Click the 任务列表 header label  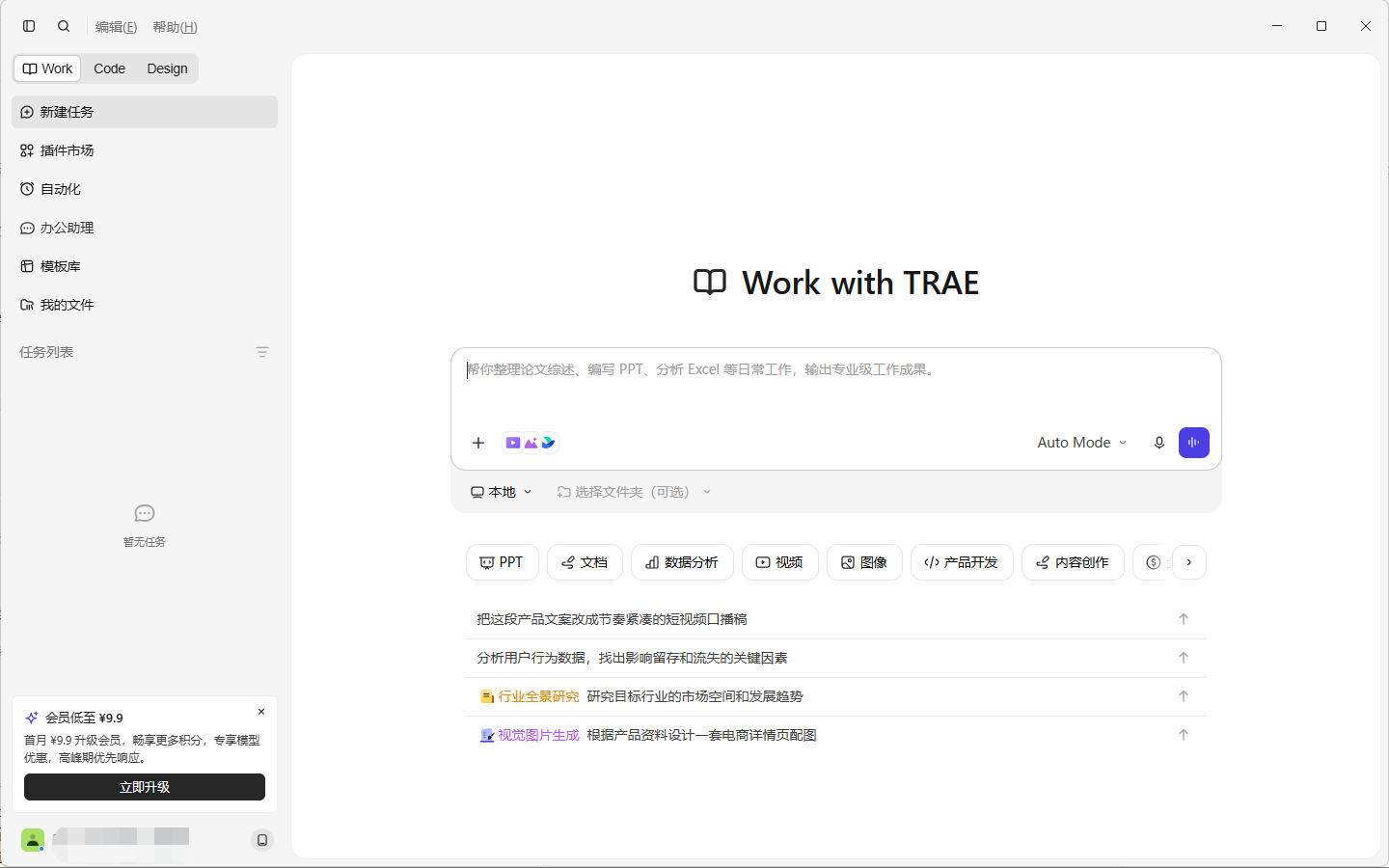click(x=46, y=352)
